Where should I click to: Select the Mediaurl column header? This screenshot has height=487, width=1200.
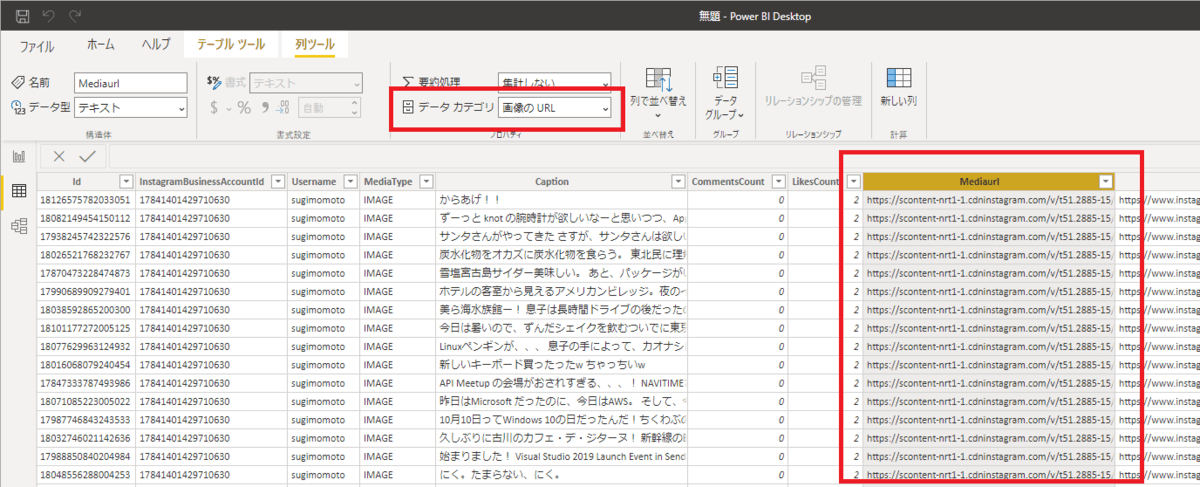(988, 181)
